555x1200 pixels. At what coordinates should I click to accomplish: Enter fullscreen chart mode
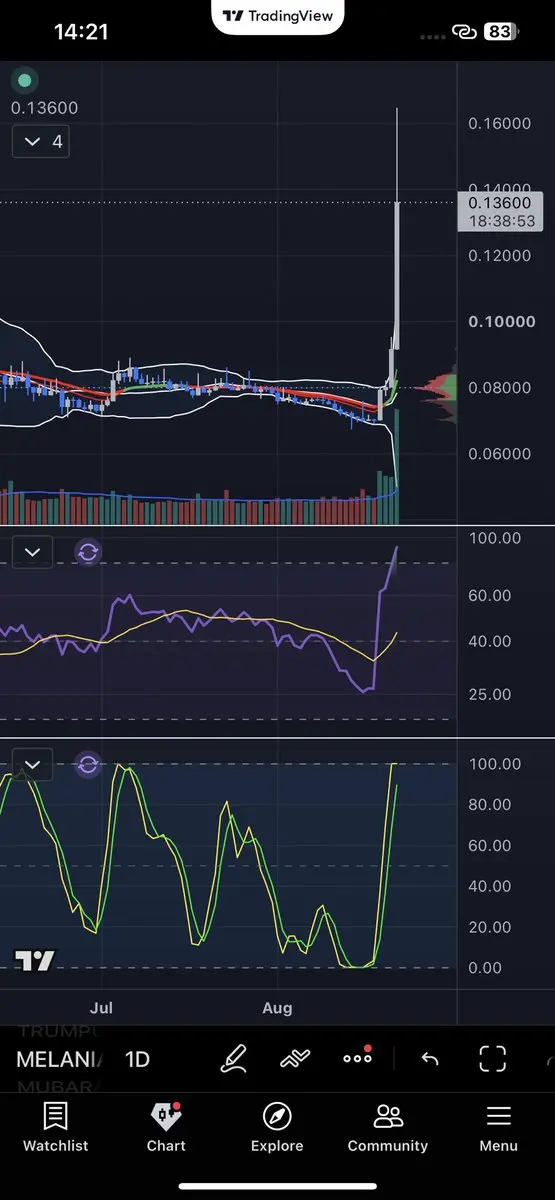tap(493, 1059)
